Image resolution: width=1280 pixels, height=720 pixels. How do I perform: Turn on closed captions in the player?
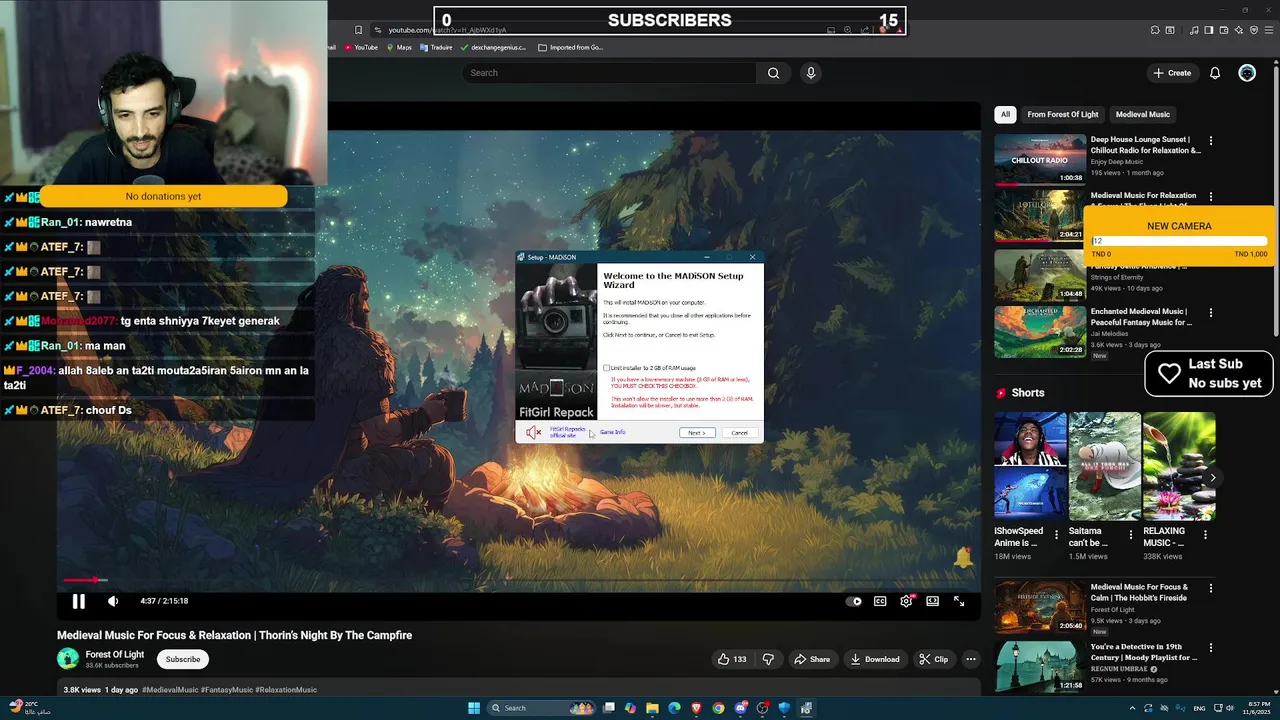point(880,601)
